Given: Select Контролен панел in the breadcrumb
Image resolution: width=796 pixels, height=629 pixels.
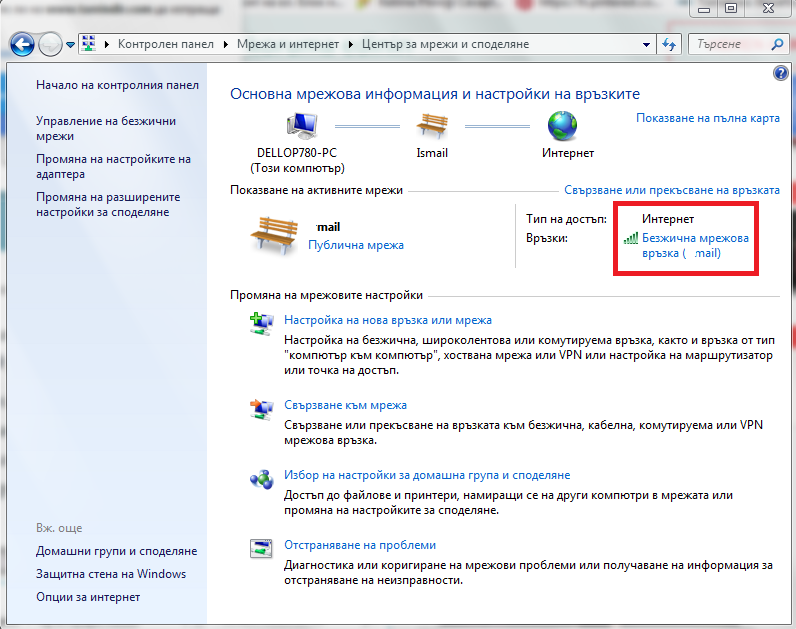Looking at the screenshot, I should (x=167, y=45).
